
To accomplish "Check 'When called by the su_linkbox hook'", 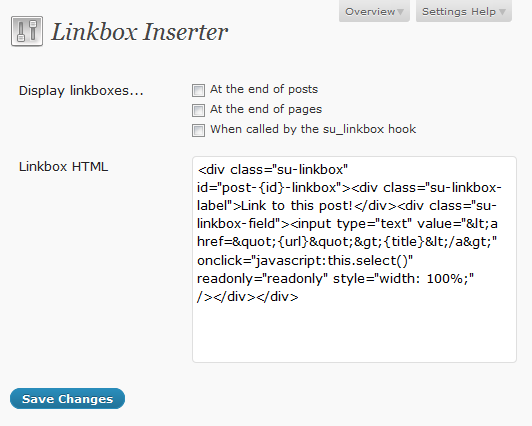I will pos(198,130).
